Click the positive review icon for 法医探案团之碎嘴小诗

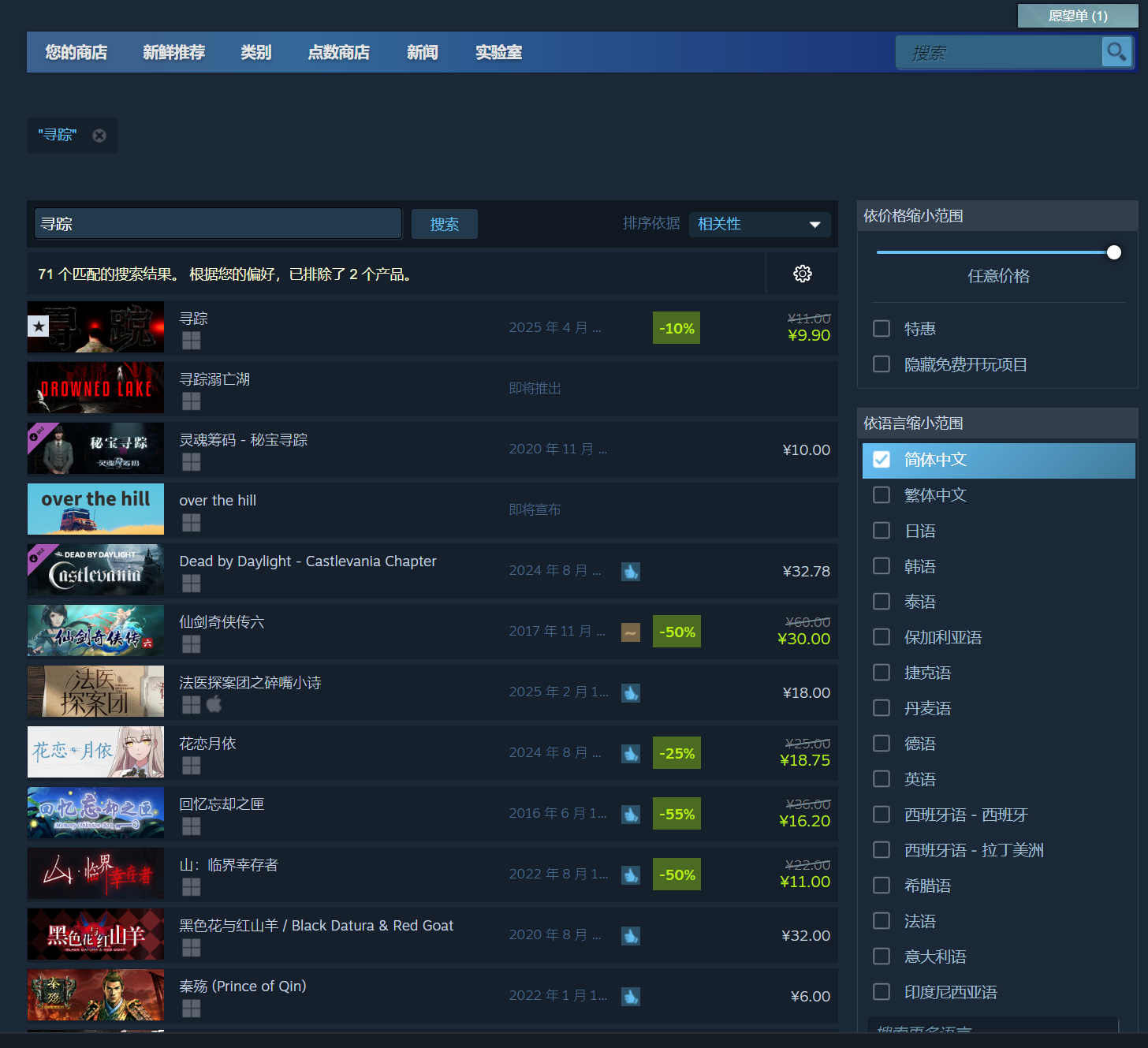click(x=631, y=693)
